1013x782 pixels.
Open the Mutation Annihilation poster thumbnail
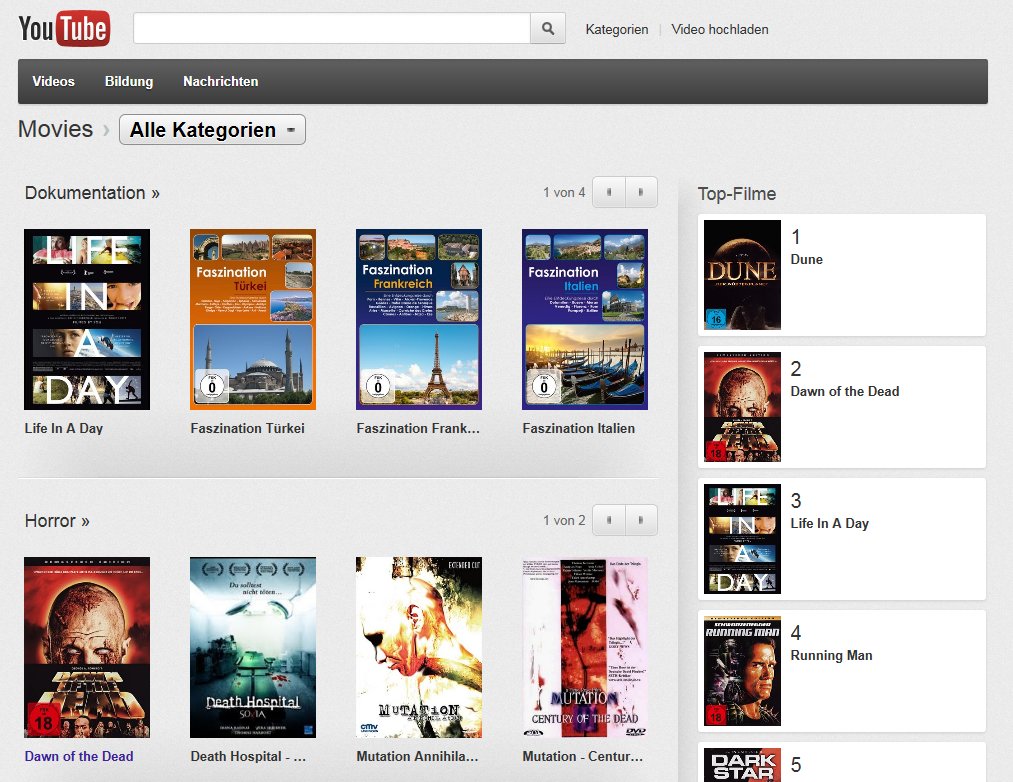coord(419,648)
